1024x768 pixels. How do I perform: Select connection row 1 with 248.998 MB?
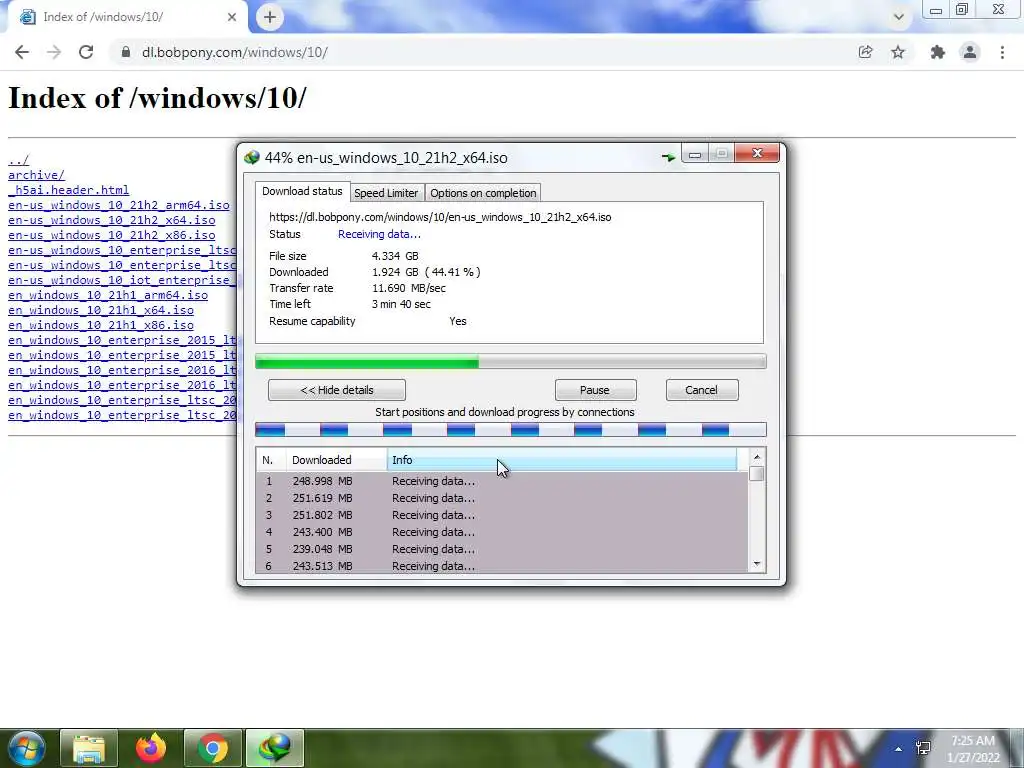coord(502,481)
